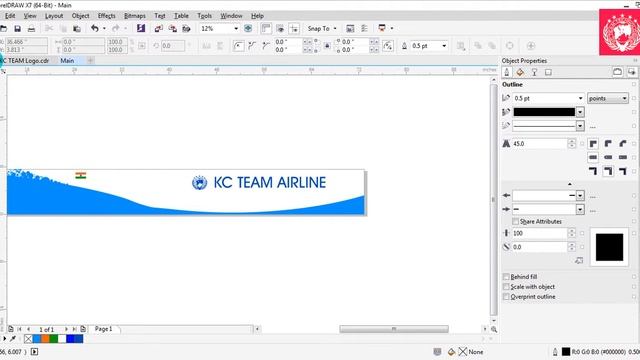Select the outside outline position icon

pos(593,171)
